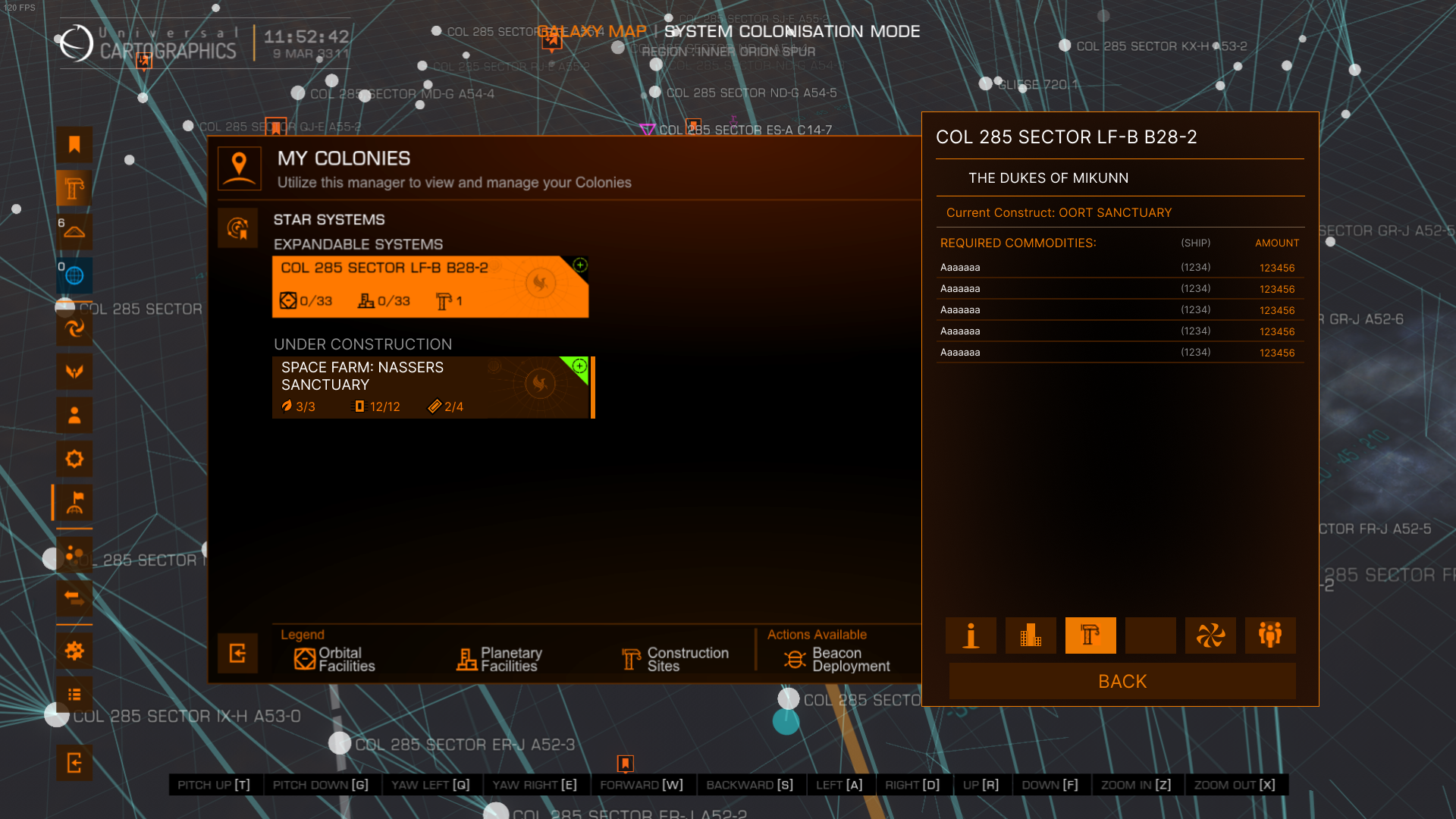Open the swirl Powerplay sidebar icon

(x=74, y=328)
